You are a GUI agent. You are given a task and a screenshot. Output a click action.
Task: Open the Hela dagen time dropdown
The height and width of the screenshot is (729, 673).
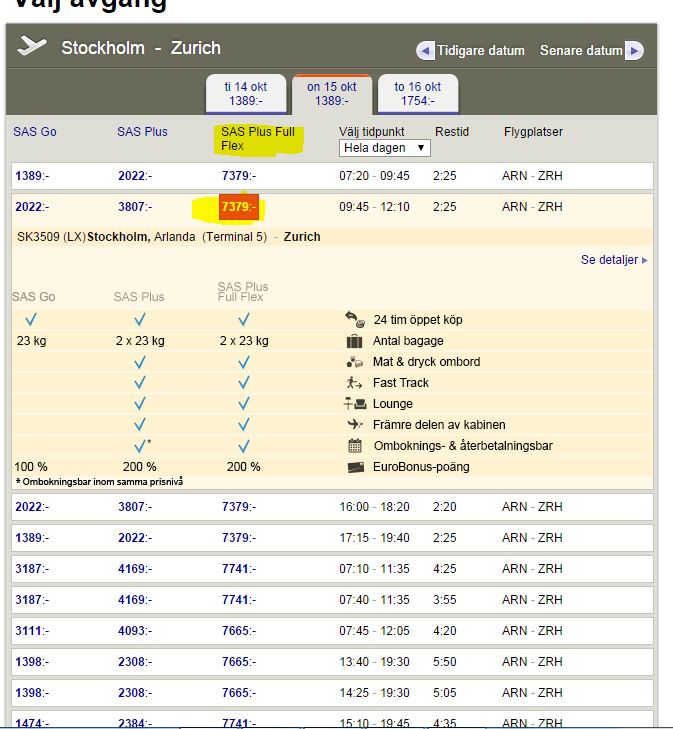coord(384,148)
